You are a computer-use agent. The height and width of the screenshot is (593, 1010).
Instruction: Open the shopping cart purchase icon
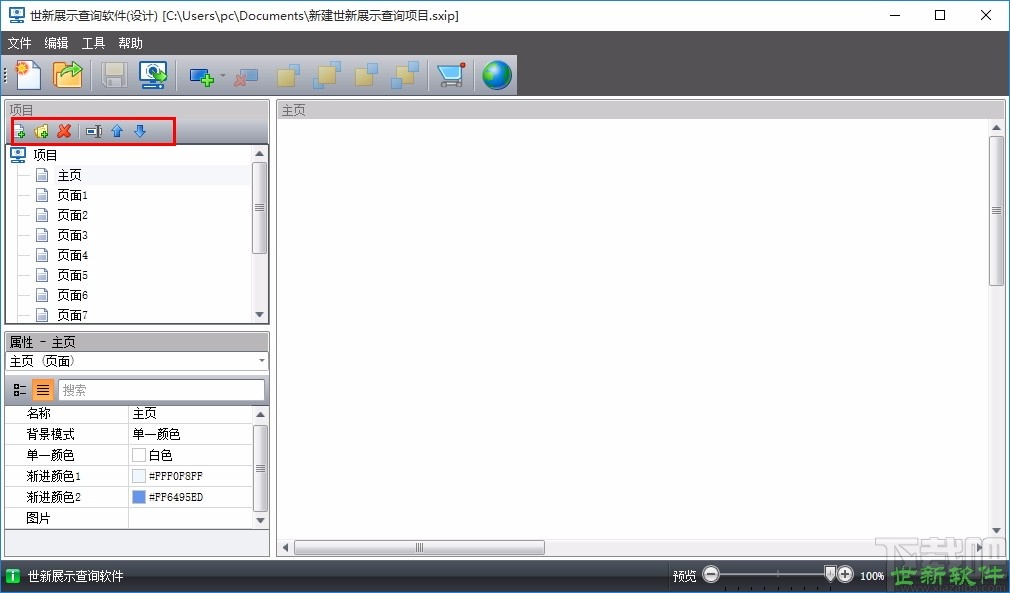[451, 75]
